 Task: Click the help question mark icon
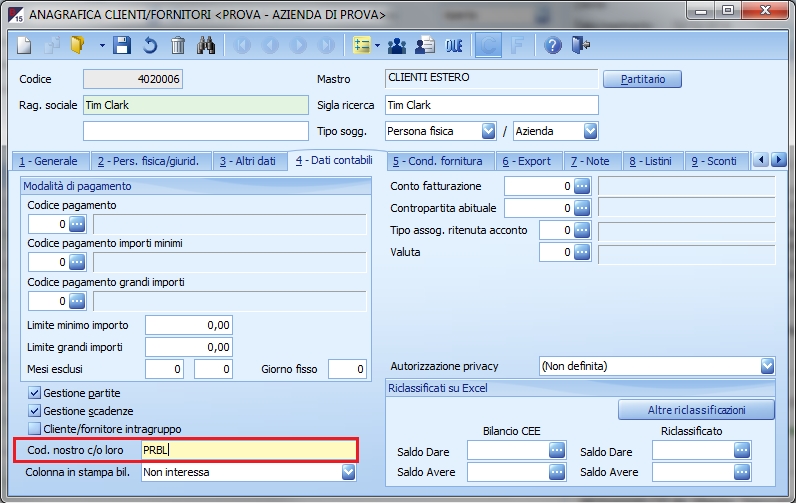click(x=553, y=45)
